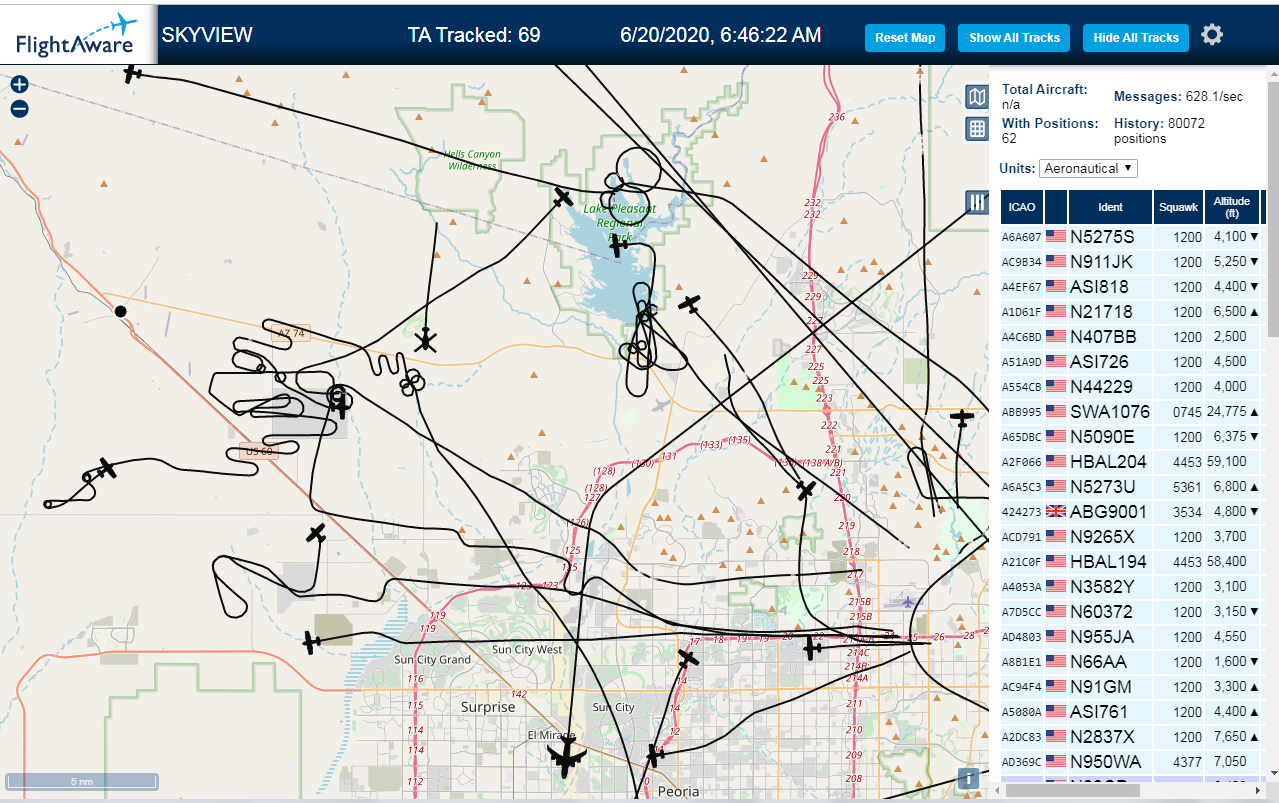Select the N407BB ident

[1103, 337]
